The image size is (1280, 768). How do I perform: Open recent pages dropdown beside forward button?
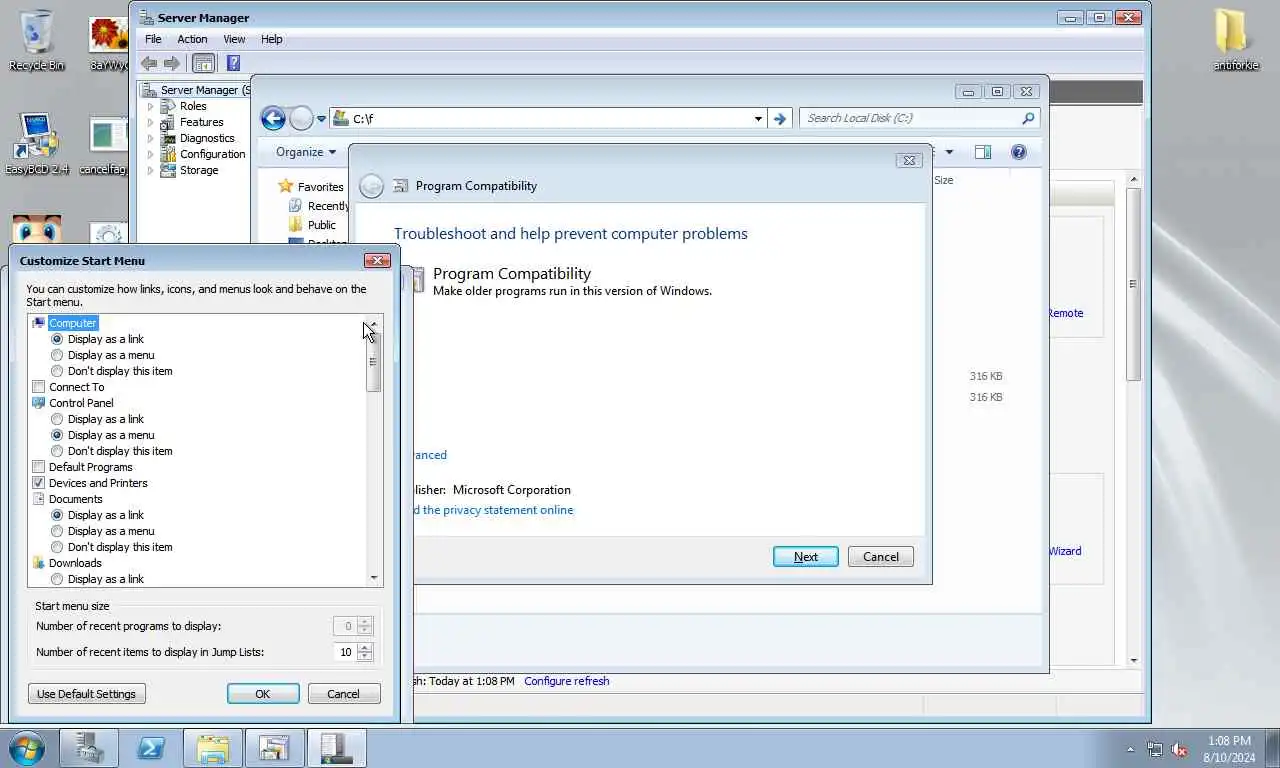point(321,118)
